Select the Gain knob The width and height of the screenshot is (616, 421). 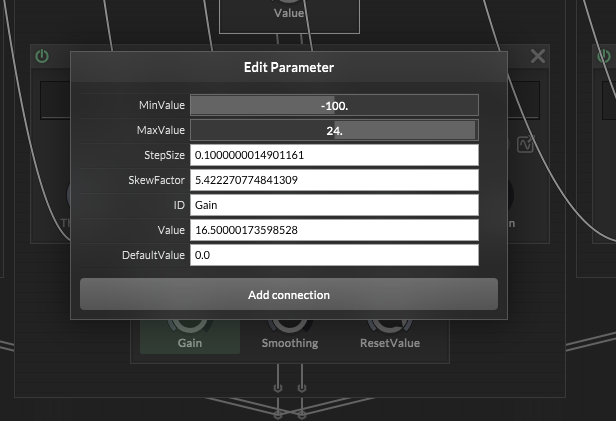190,325
